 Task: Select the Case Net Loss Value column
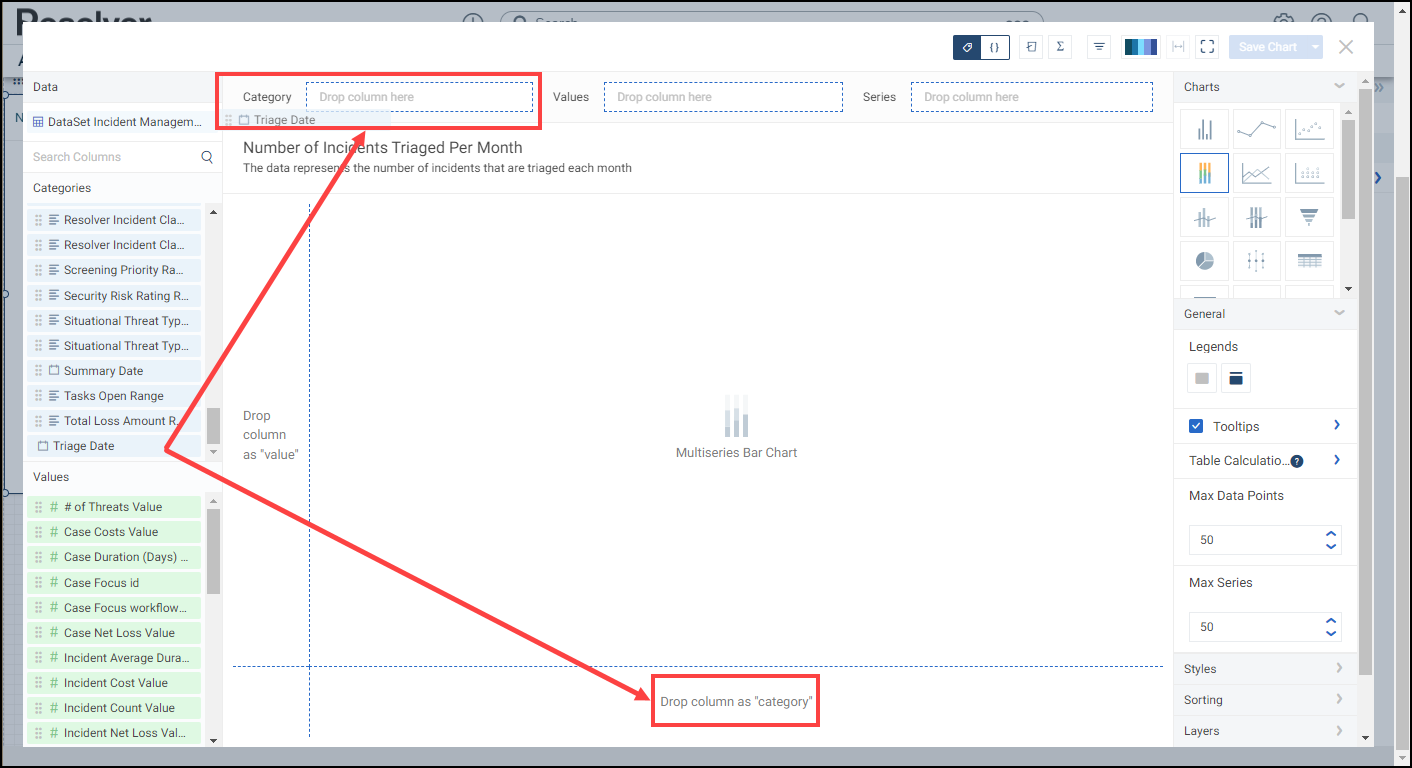coord(114,633)
